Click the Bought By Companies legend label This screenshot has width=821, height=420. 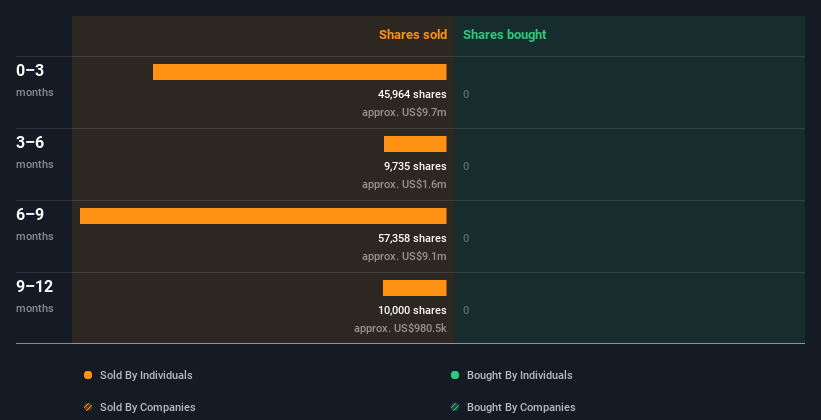pos(521,407)
